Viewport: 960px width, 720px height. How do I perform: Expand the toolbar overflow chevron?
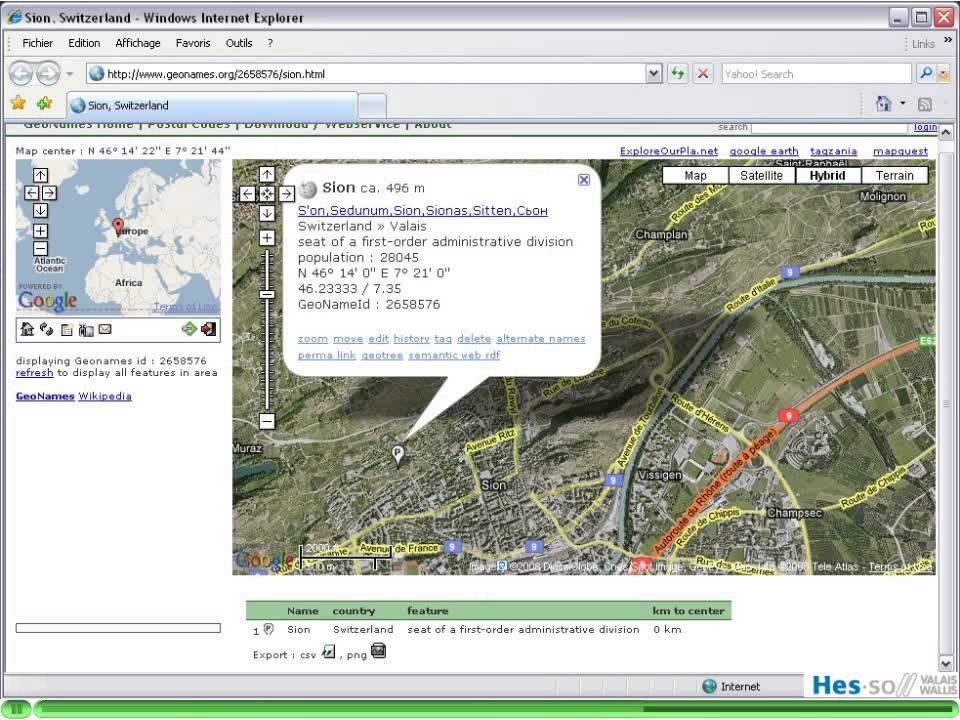[x=948, y=39]
